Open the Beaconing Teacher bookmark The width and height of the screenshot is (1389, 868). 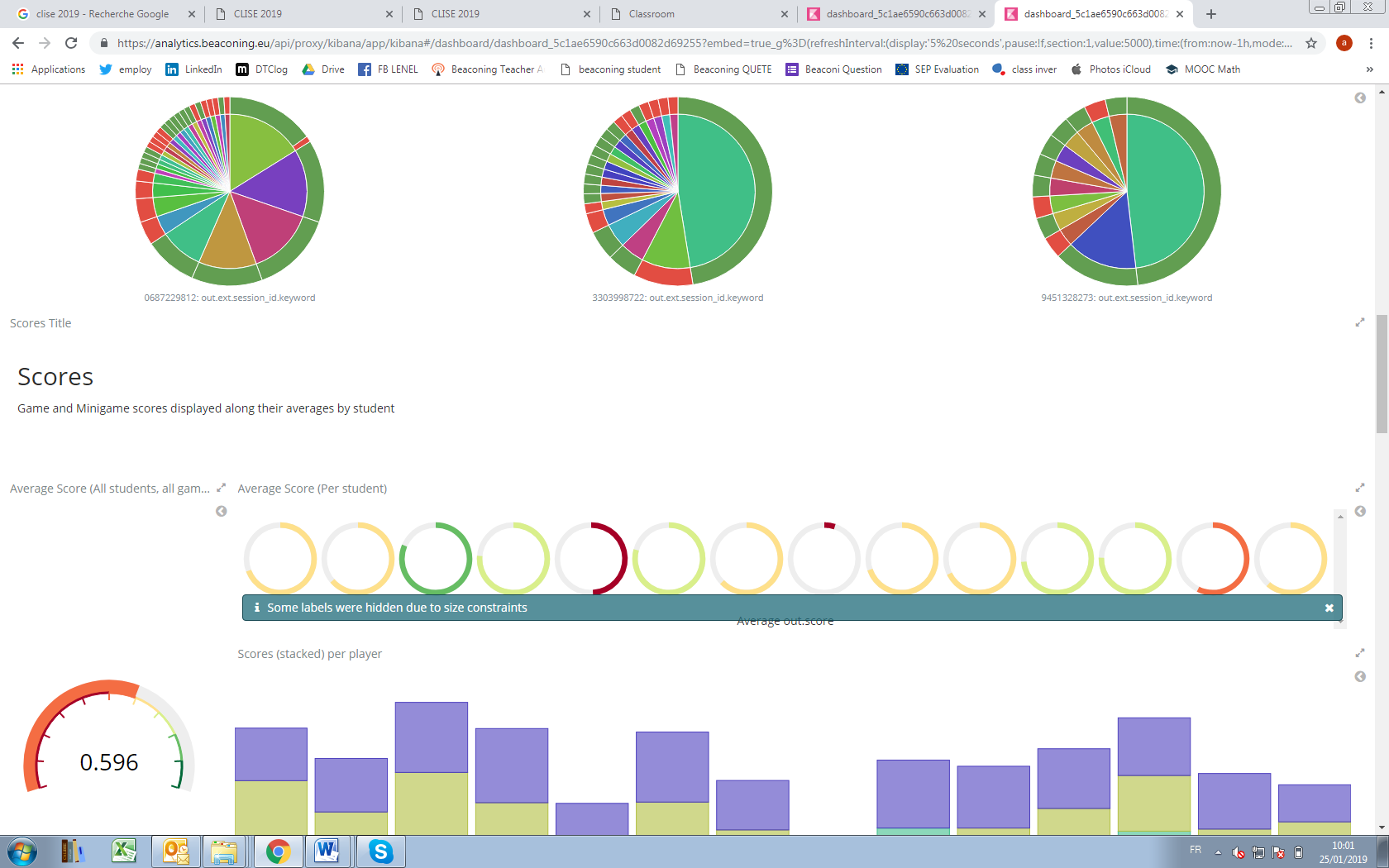488,69
